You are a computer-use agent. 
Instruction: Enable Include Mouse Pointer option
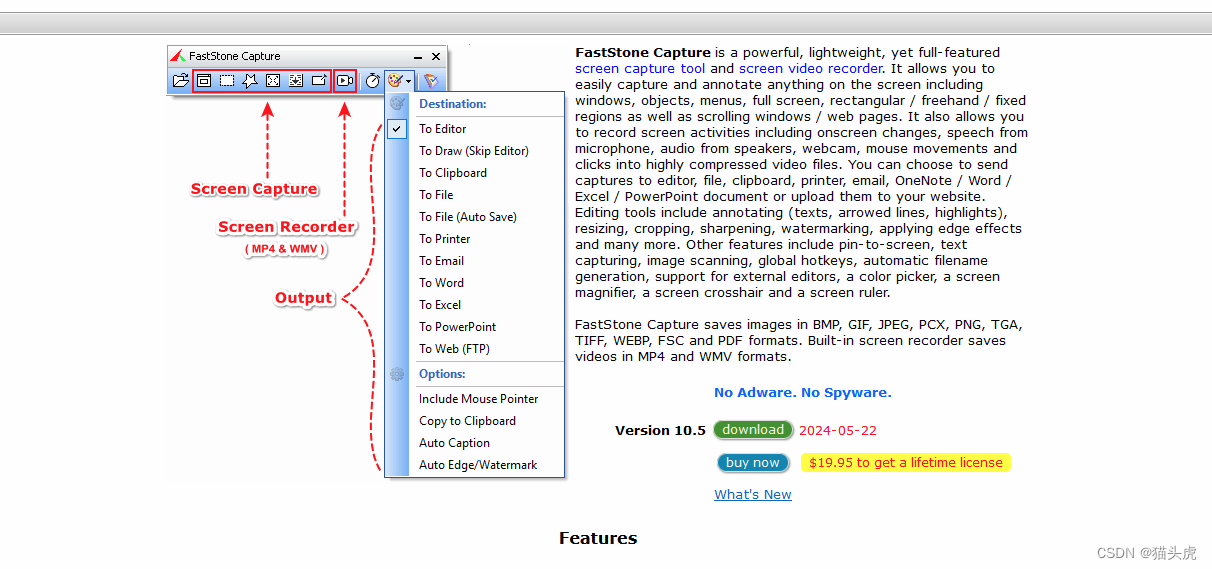(x=475, y=399)
